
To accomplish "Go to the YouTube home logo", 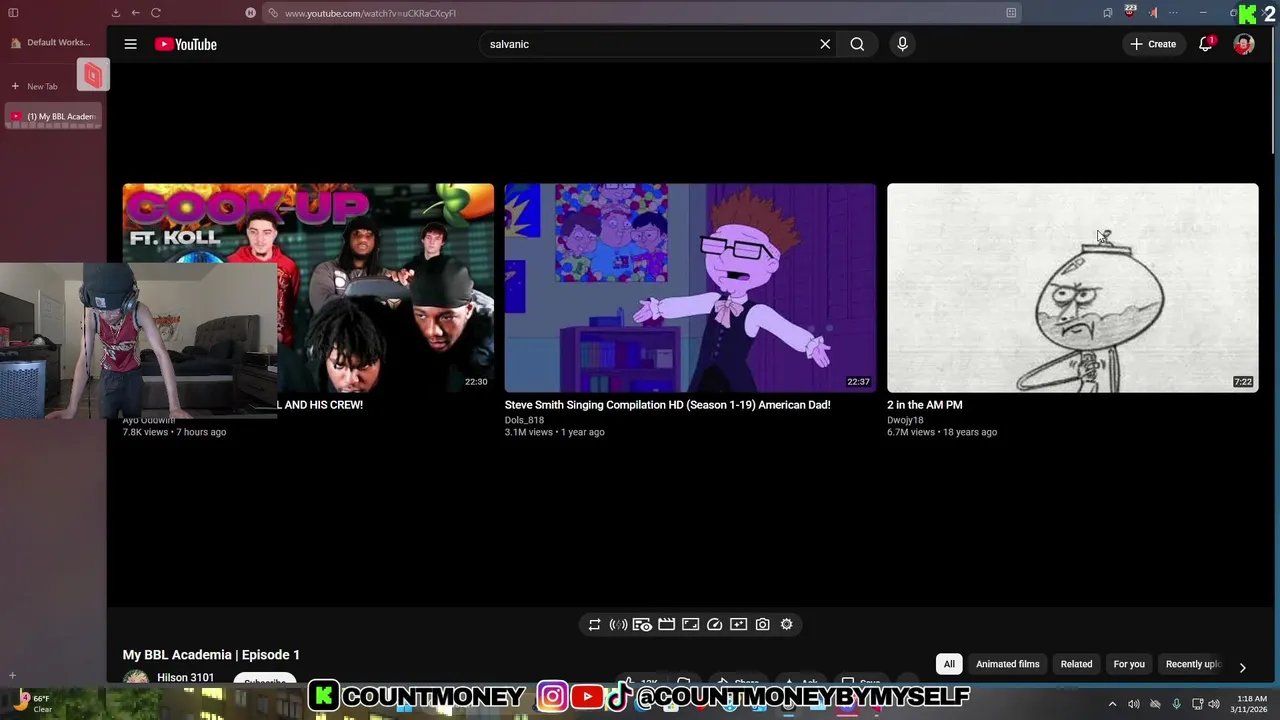I will pyautogui.click(x=186, y=44).
